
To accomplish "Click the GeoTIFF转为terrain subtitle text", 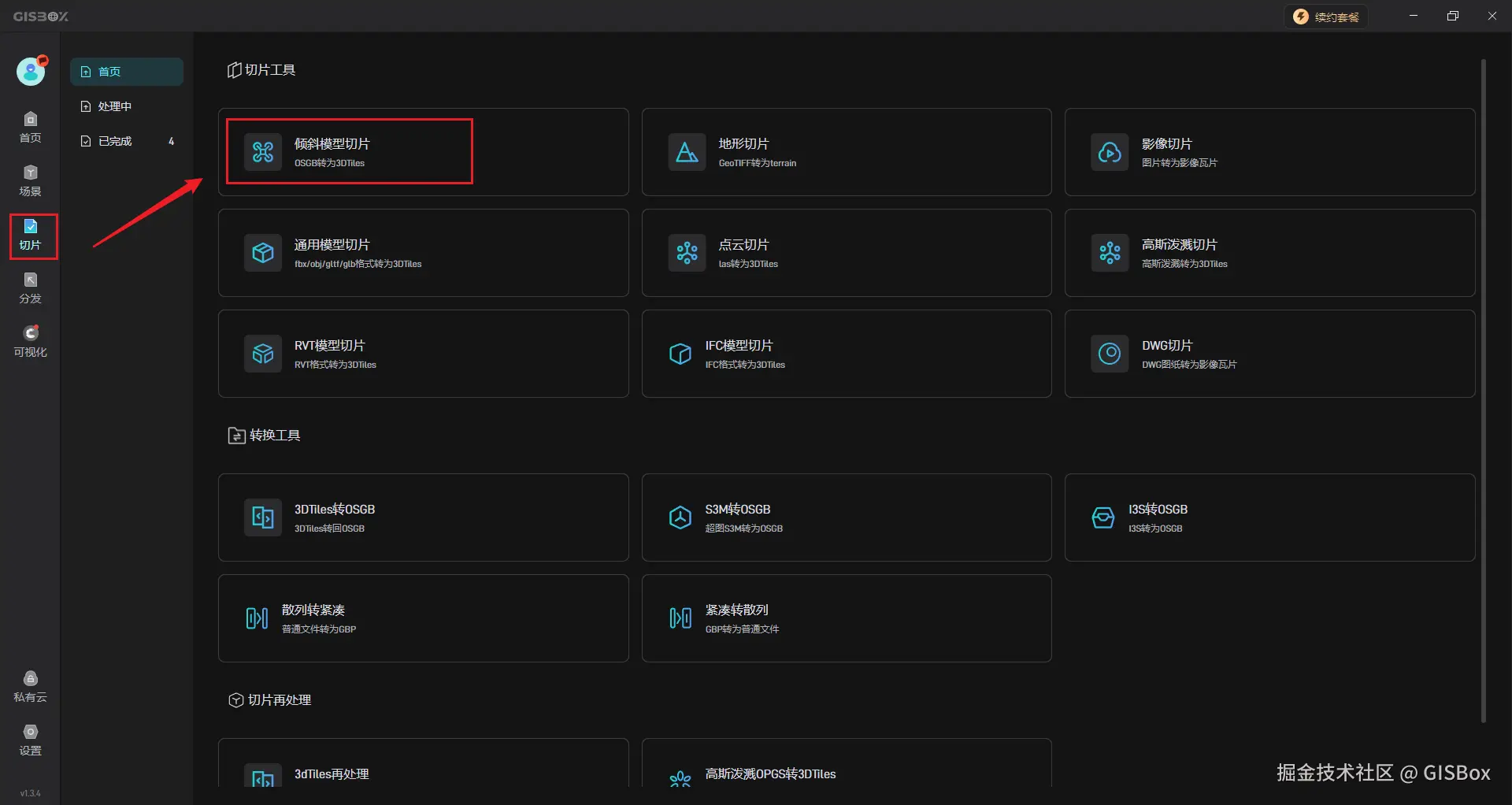I will tap(758, 163).
